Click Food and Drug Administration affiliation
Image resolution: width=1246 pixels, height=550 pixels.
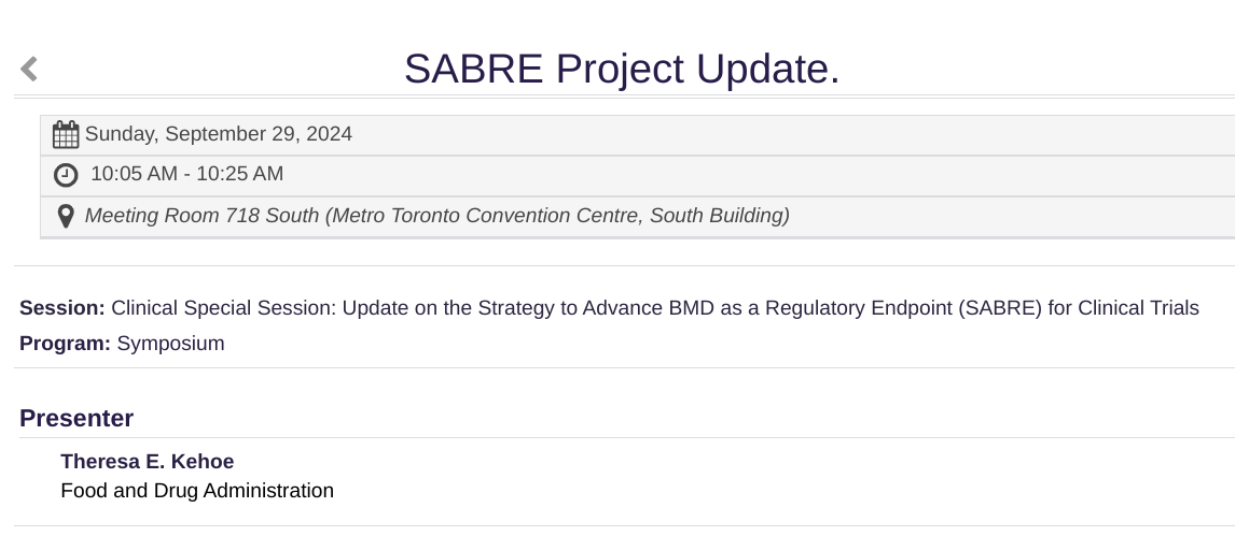click(x=197, y=491)
